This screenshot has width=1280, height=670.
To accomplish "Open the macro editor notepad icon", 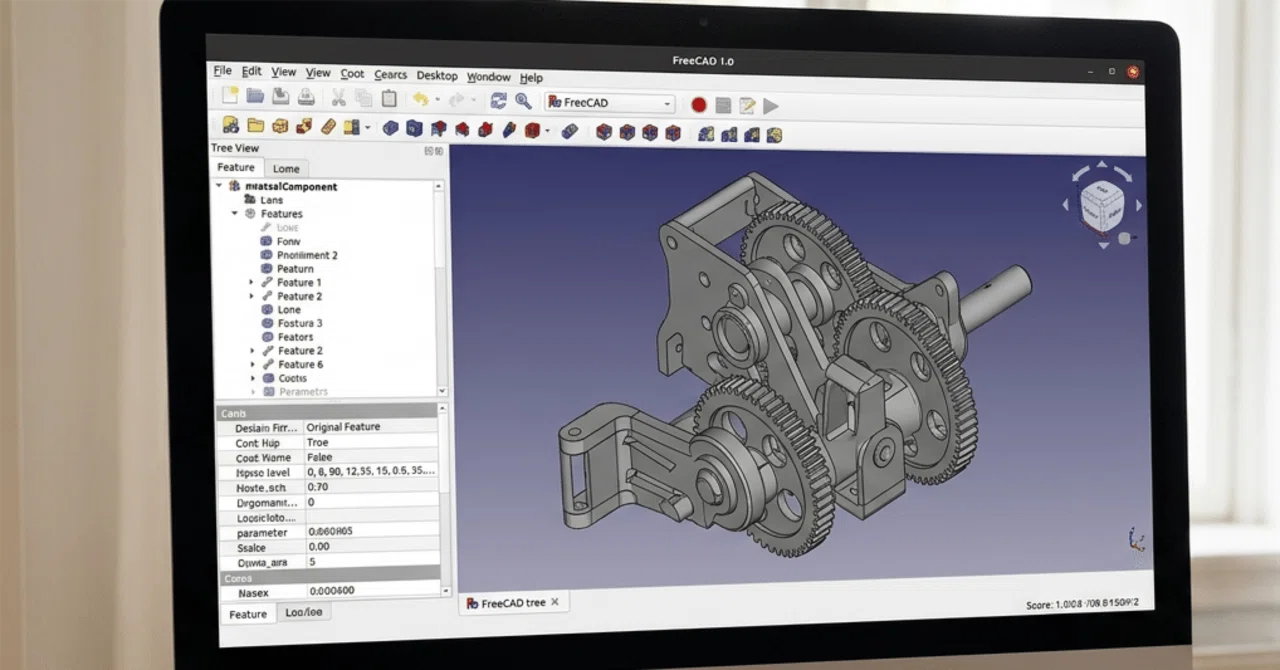I will [747, 105].
